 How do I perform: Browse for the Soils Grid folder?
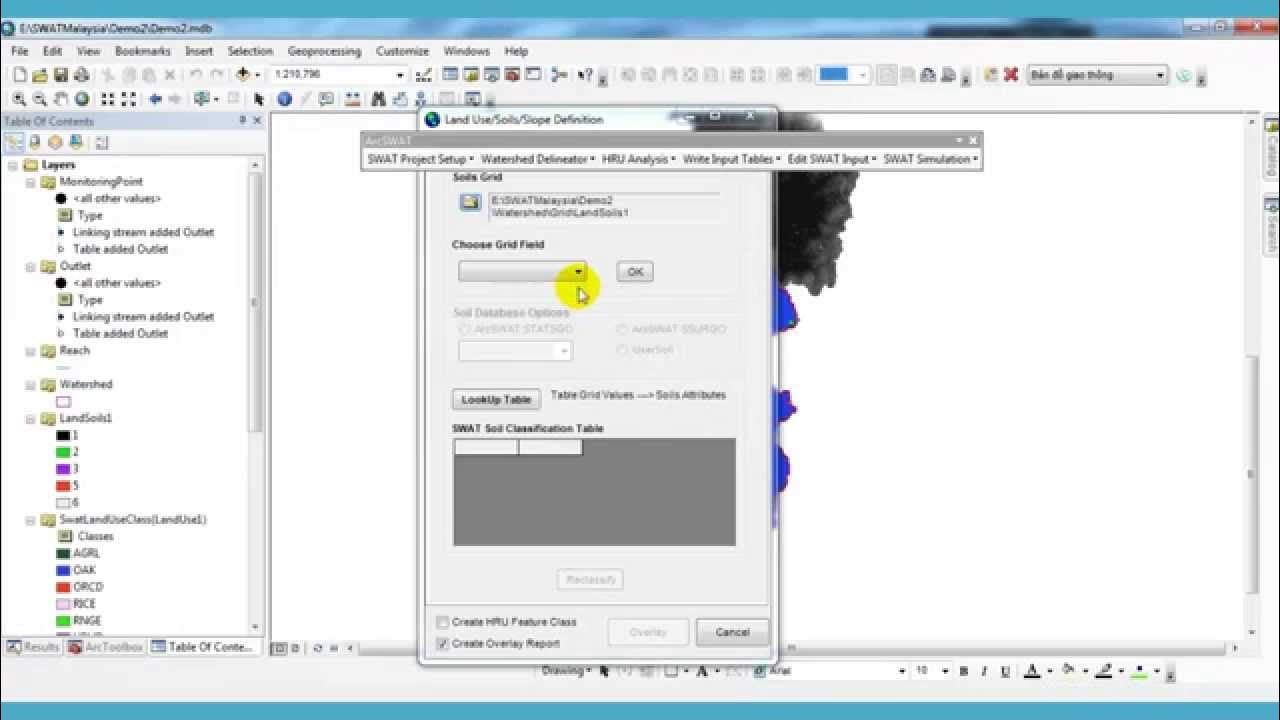[x=470, y=203]
